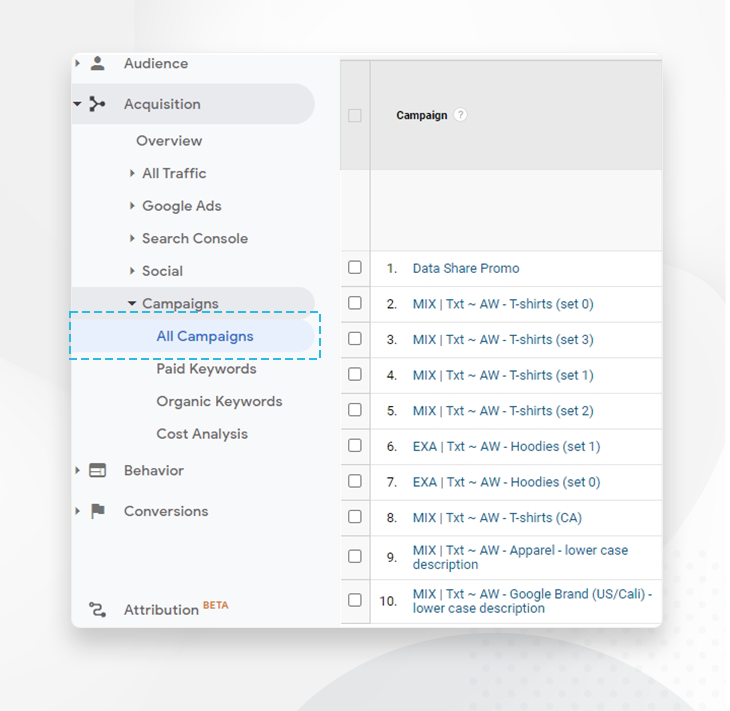Open the Paid Keywords report
This screenshot has height=711, width=730.
[206, 369]
